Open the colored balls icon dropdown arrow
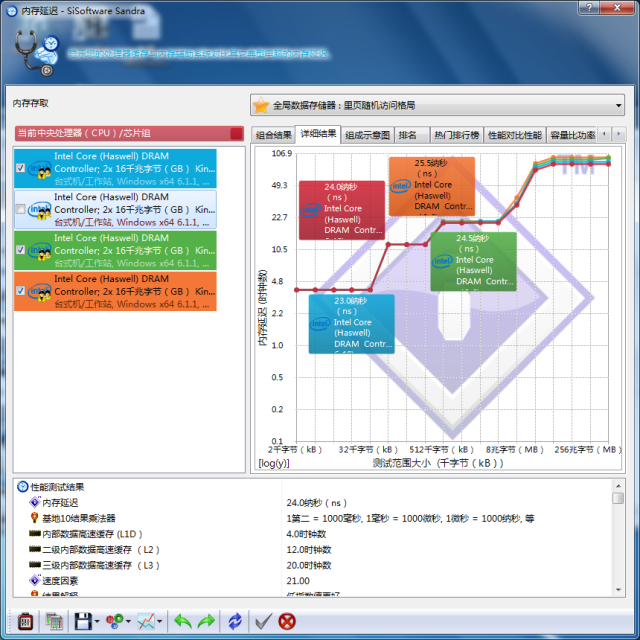640x640 pixels. (x=128, y=622)
